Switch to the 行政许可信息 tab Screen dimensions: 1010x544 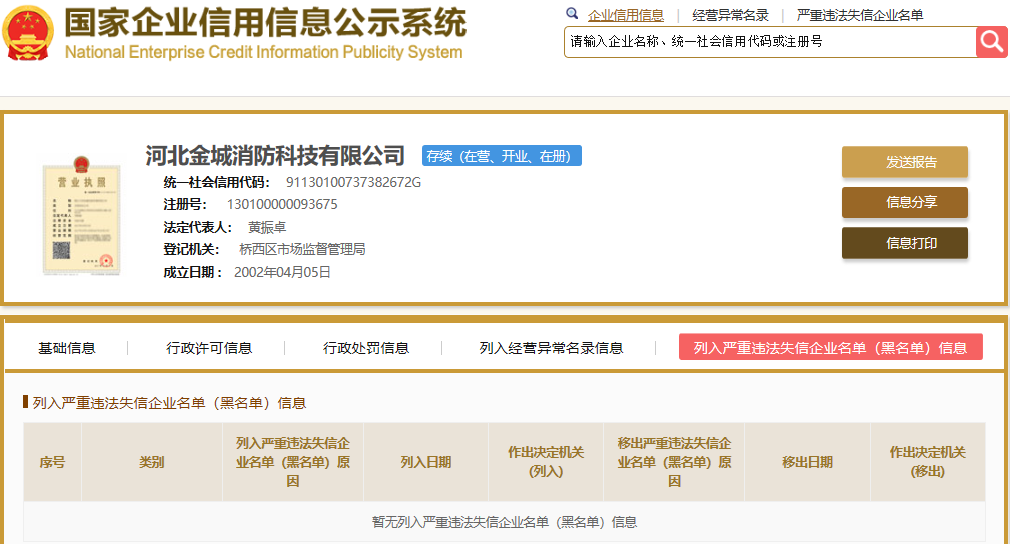[x=209, y=348]
